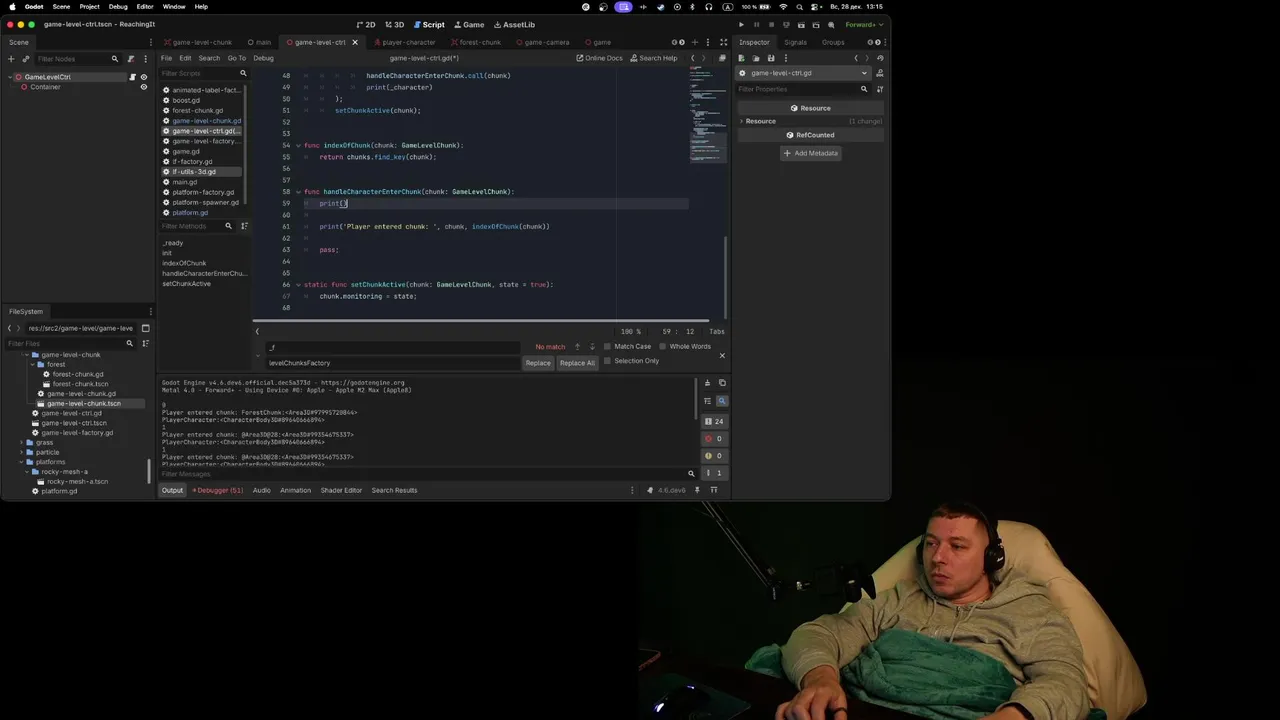Sort the methods list alphabetically

pyautogui.click(x=244, y=226)
